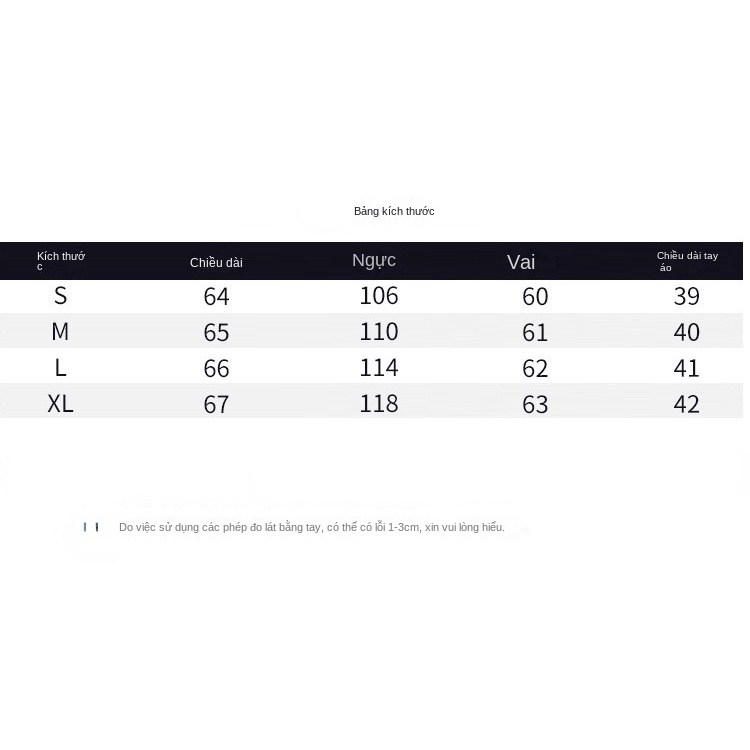The image size is (750, 750).
Task: Select the chest value 110
Action: [x=379, y=332]
